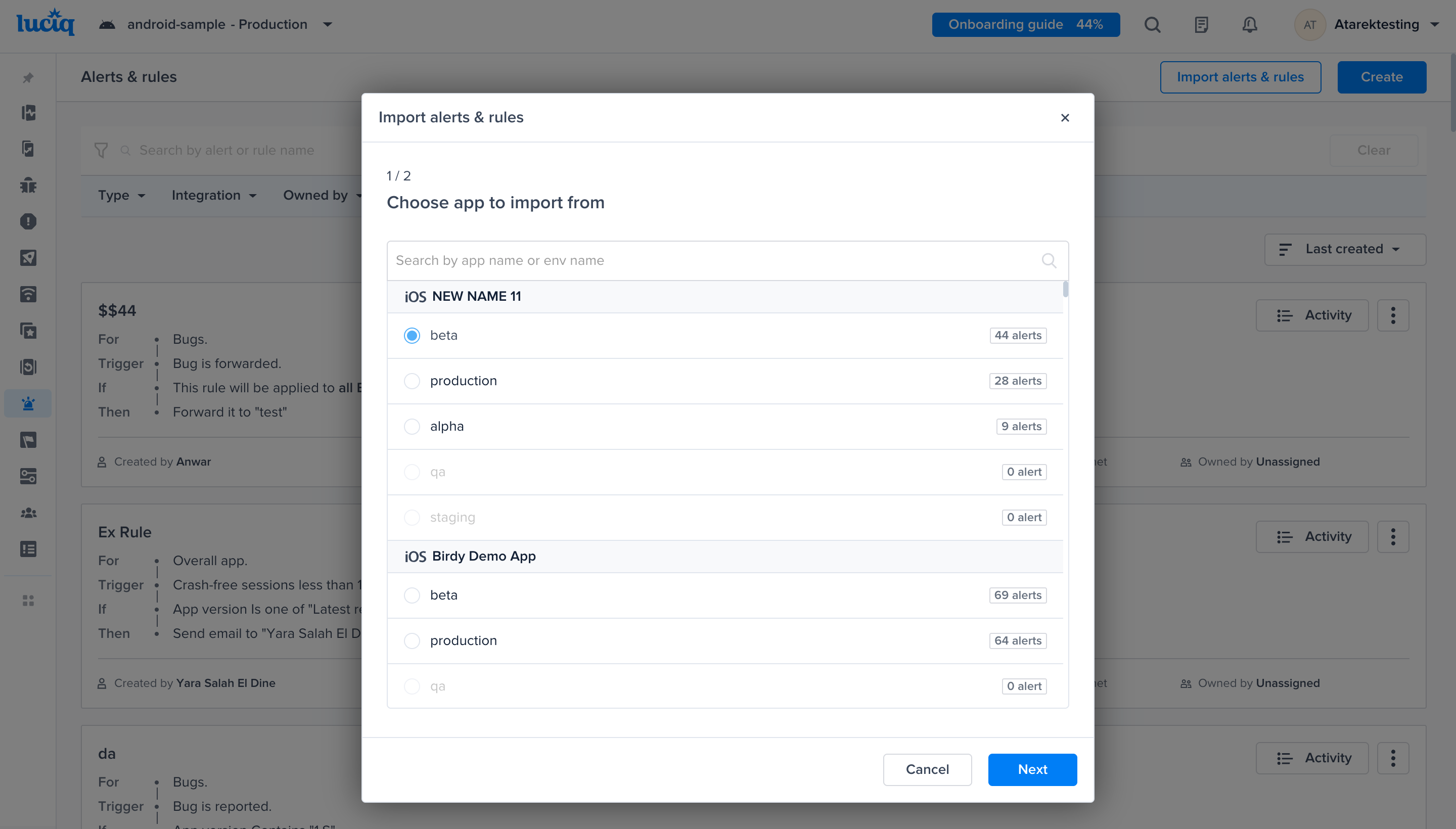Viewport: 1456px width, 829px height.
Task: Click the app name search field
Action: click(712, 261)
